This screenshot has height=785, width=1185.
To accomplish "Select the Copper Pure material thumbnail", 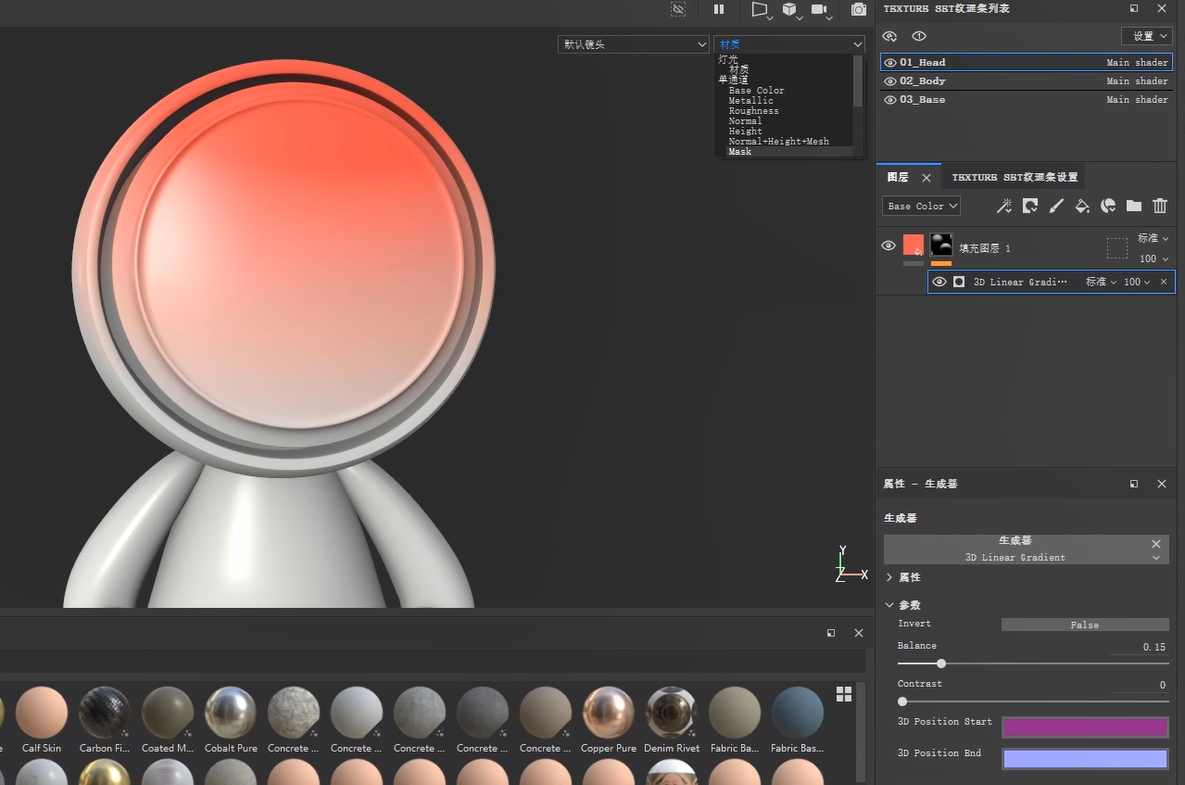I will coord(608,712).
